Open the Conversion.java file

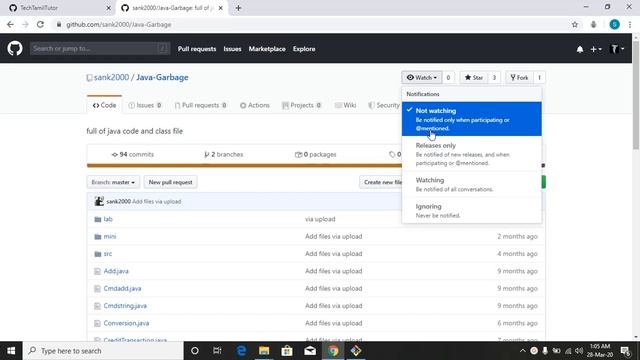pyautogui.click(x=126, y=323)
